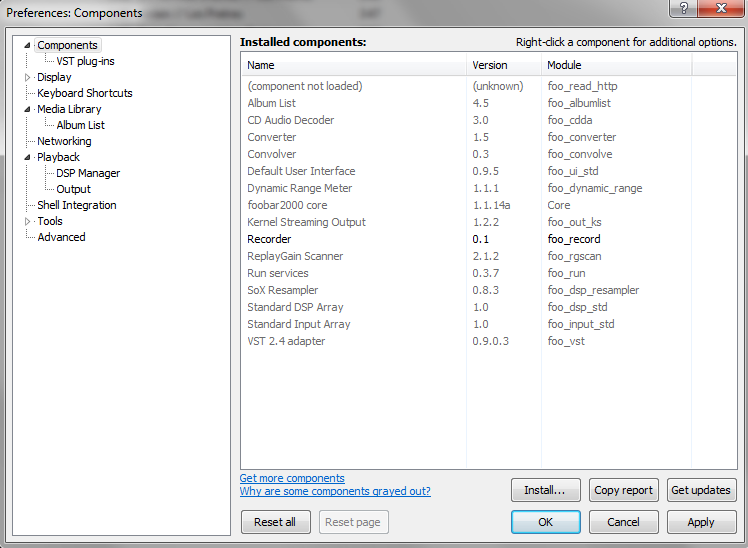Screen dimensions: 748x548
Task: Open Keyboard Shortcuts preferences
Action: [84, 93]
